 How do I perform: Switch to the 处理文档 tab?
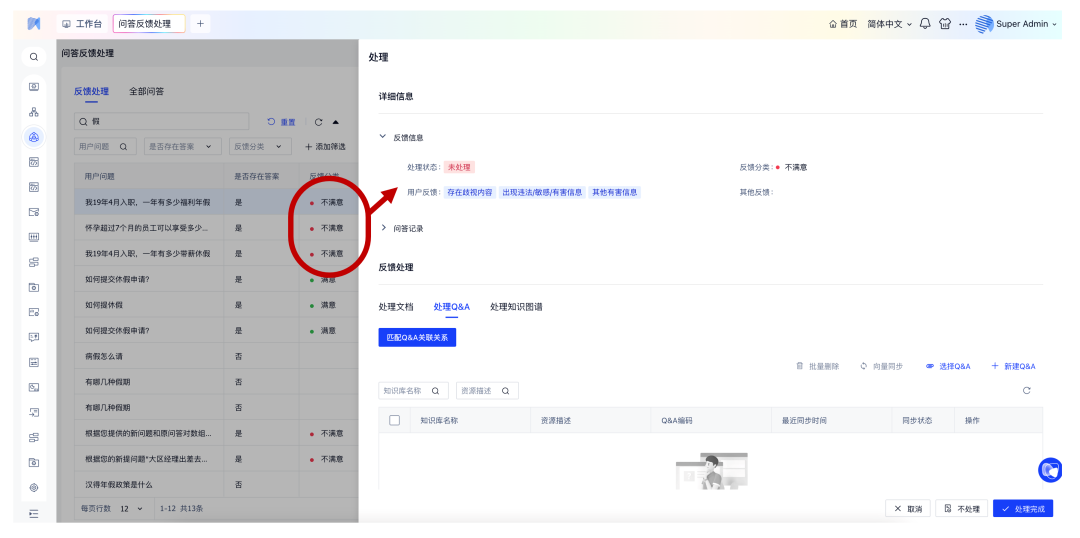396,306
